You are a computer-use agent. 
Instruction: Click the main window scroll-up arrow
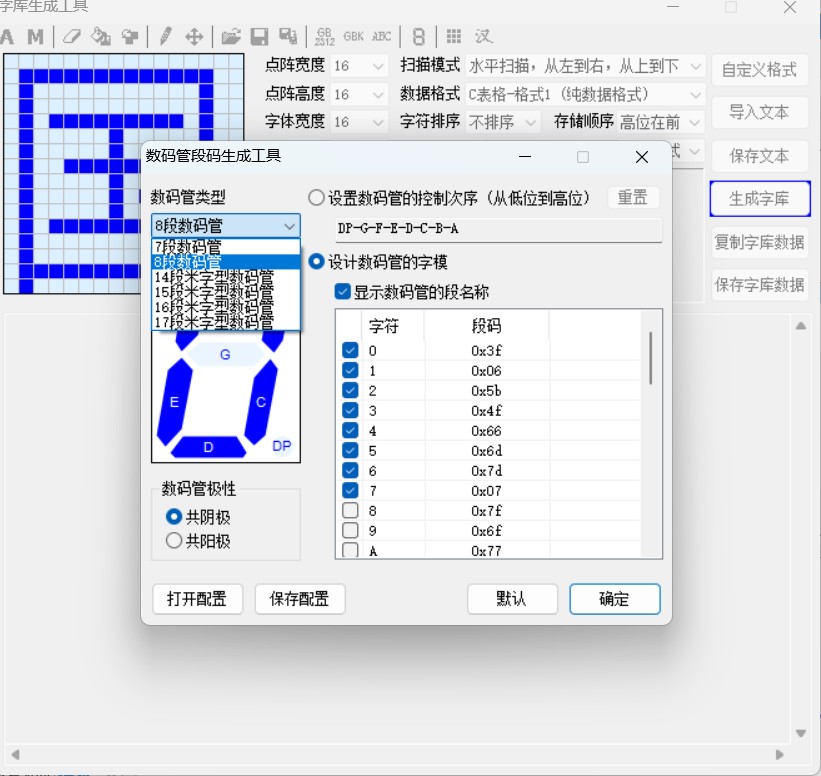[x=801, y=326]
